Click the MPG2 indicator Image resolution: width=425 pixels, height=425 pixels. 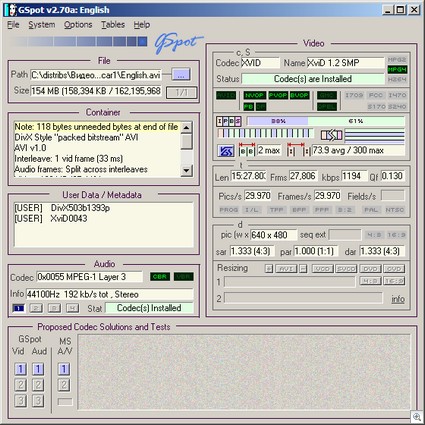[397, 60]
